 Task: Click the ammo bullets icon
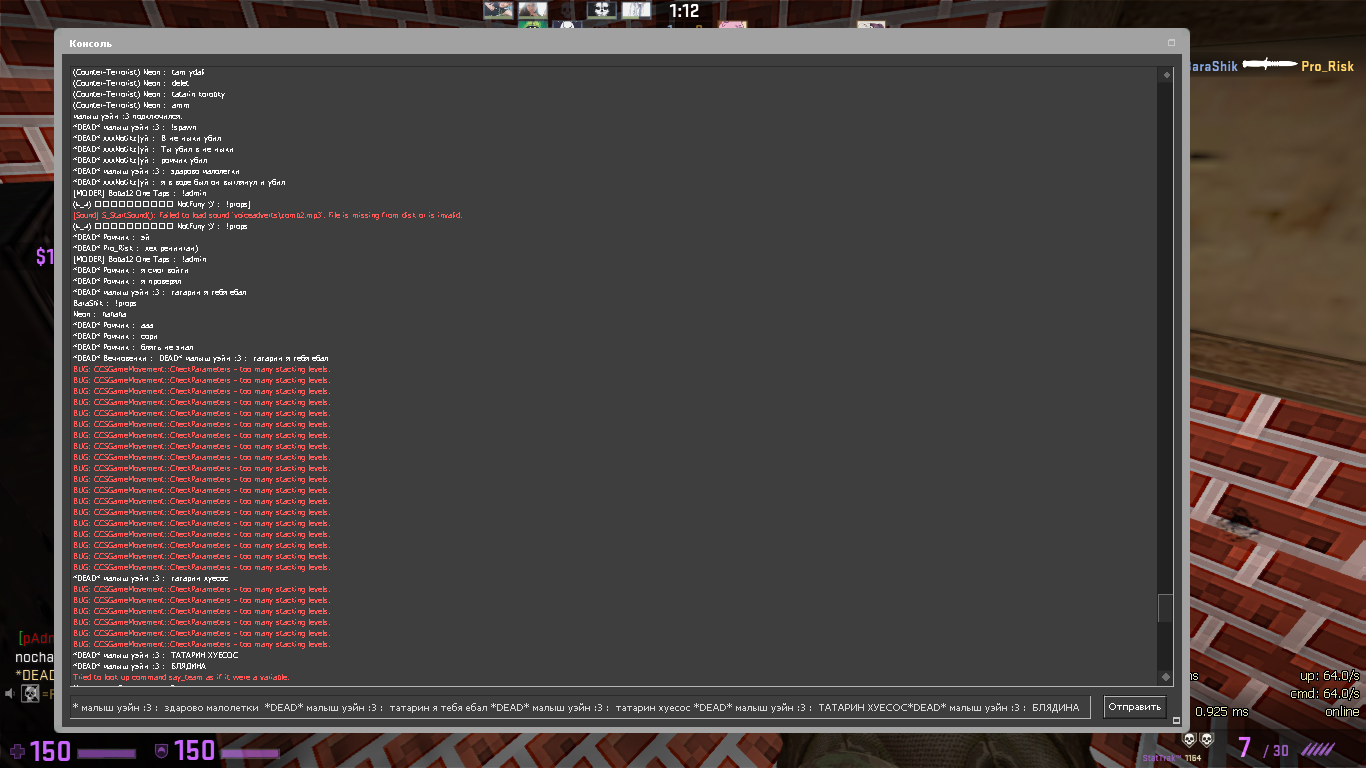pos(1317,750)
